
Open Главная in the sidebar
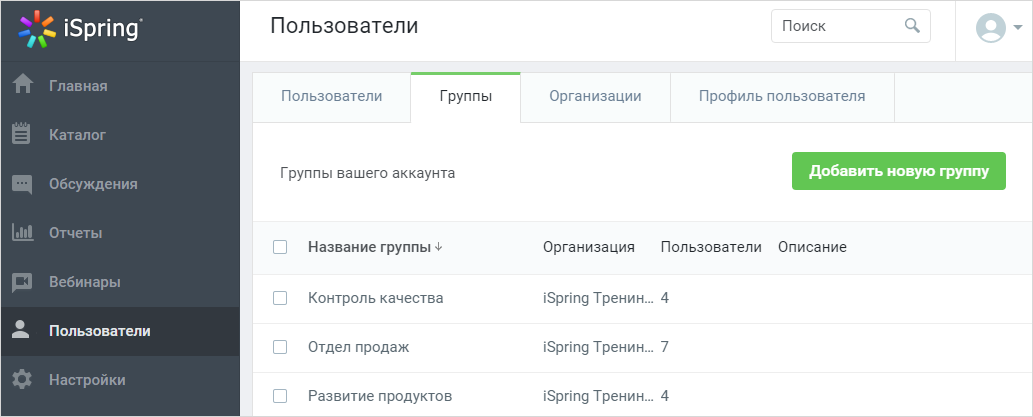coord(120,86)
